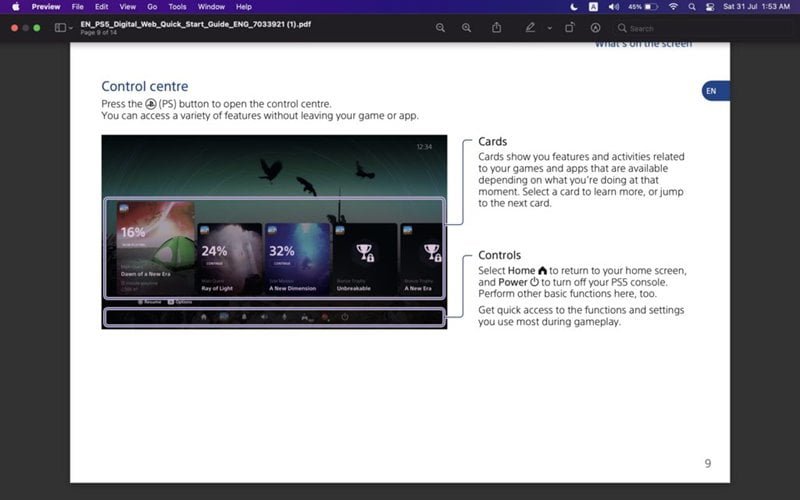800x500 pixels.
Task: Click the 16% Dawn of a New Era card
Action: (156, 248)
